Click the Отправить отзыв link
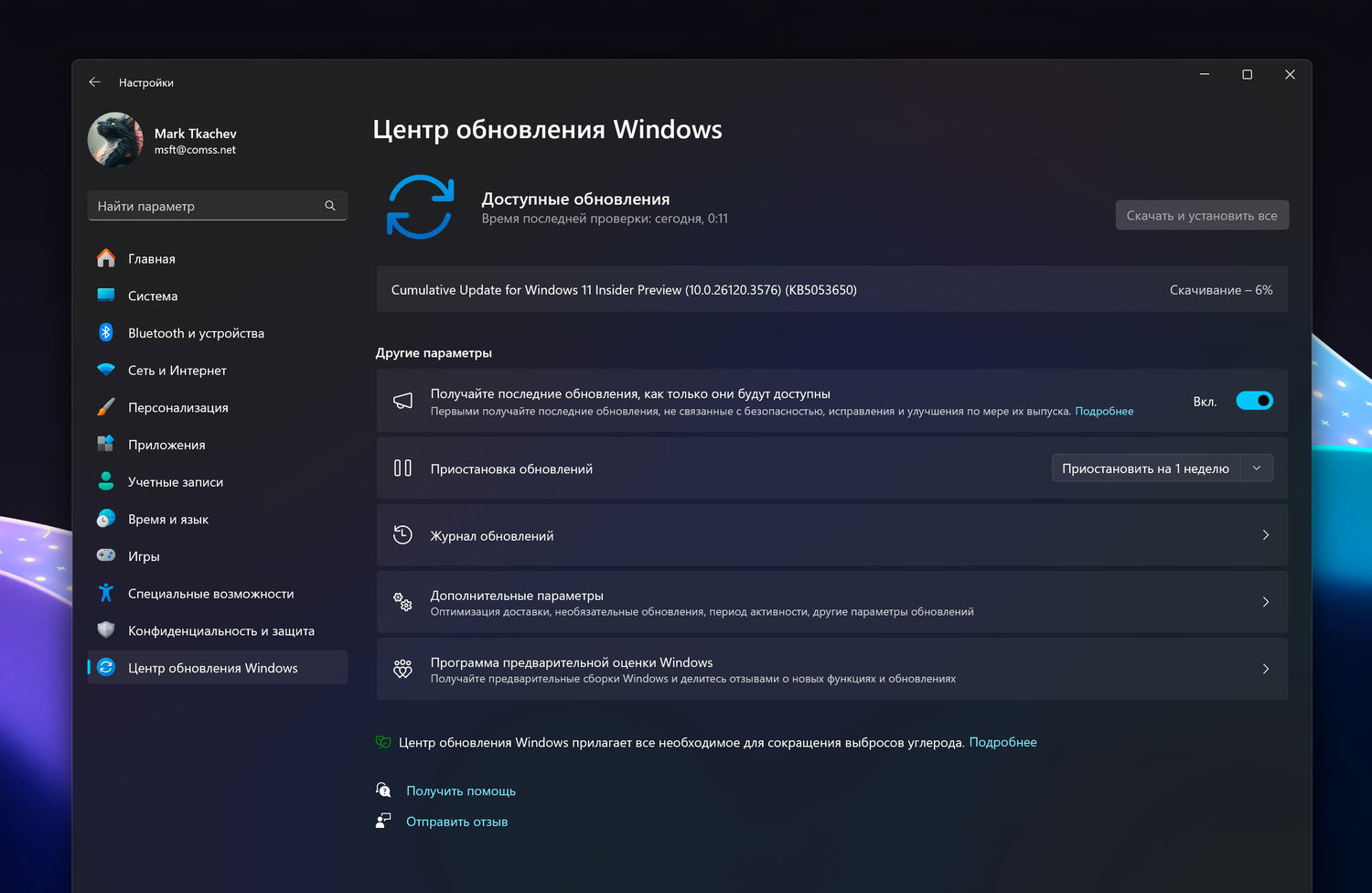 click(x=456, y=822)
